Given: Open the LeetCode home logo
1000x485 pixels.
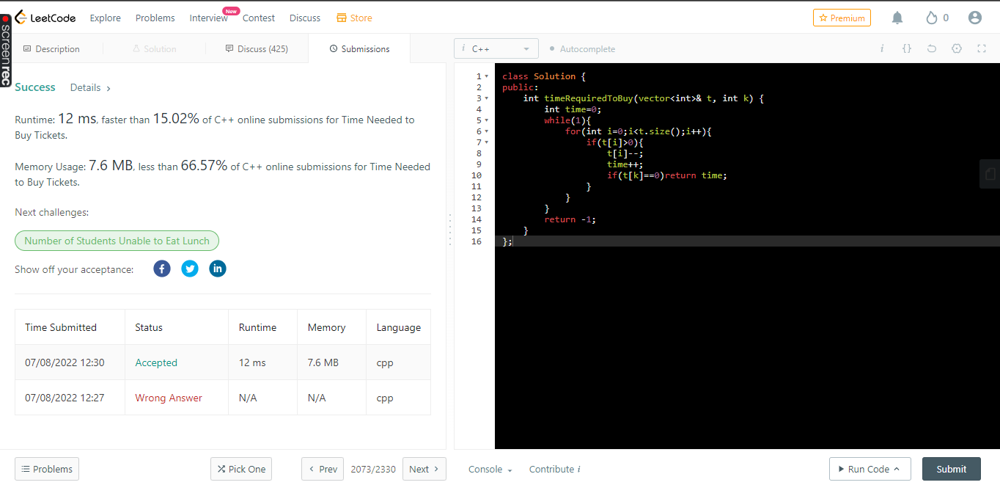Looking at the screenshot, I should [x=45, y=18].
